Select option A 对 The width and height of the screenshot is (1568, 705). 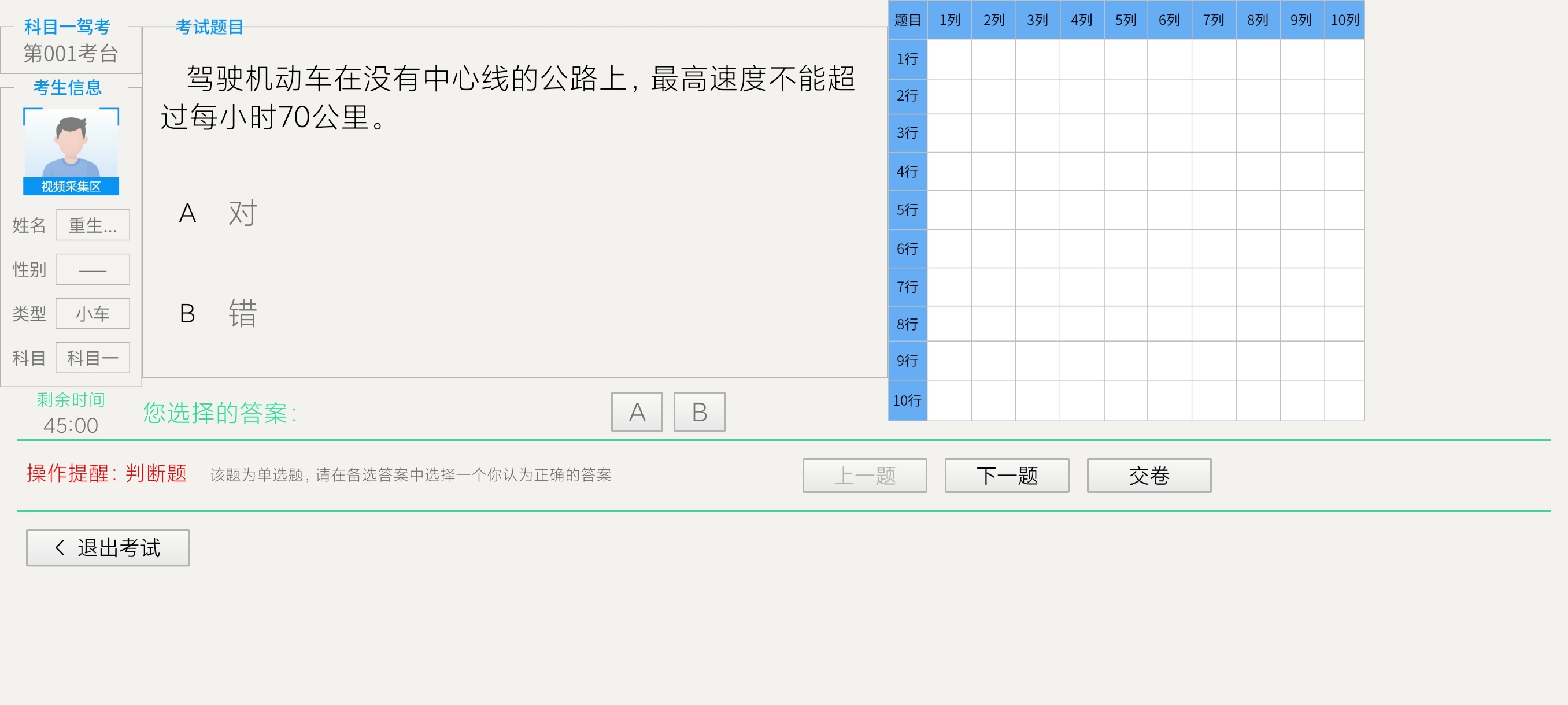point(219,213)
